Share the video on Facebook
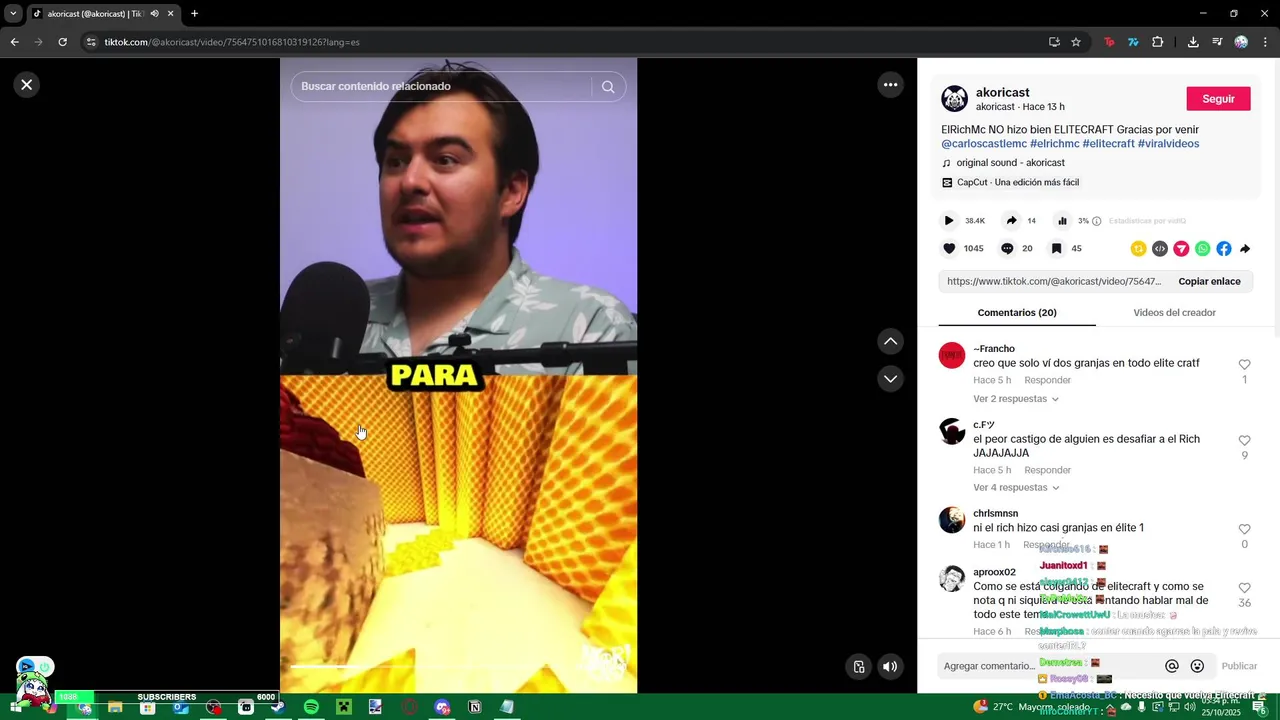The width and height of the screenshot is (1280, 720). point(1224,249)
